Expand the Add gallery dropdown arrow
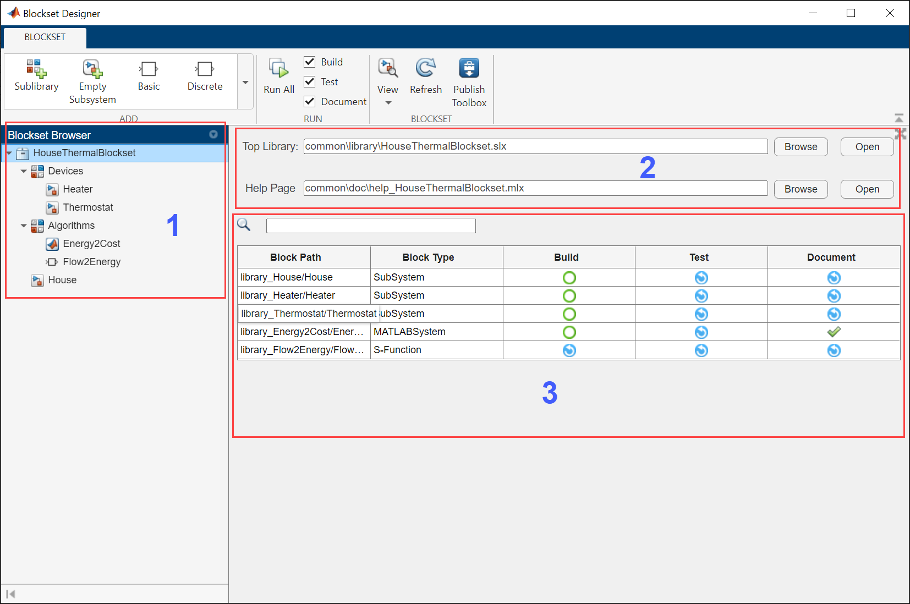Screen dimensions: 910x604 [x=245, y=82]
